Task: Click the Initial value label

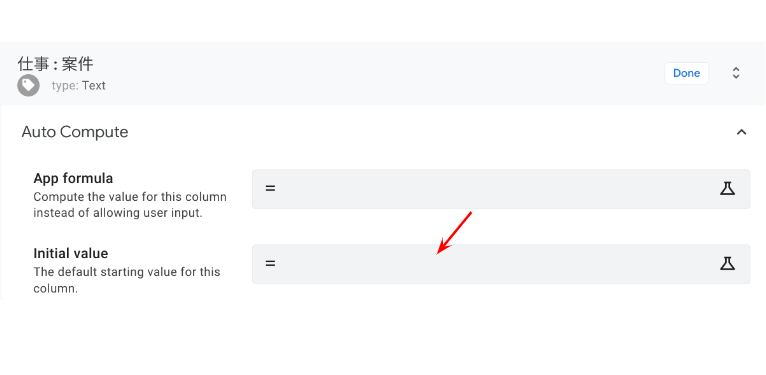Action: pos(71,253)
